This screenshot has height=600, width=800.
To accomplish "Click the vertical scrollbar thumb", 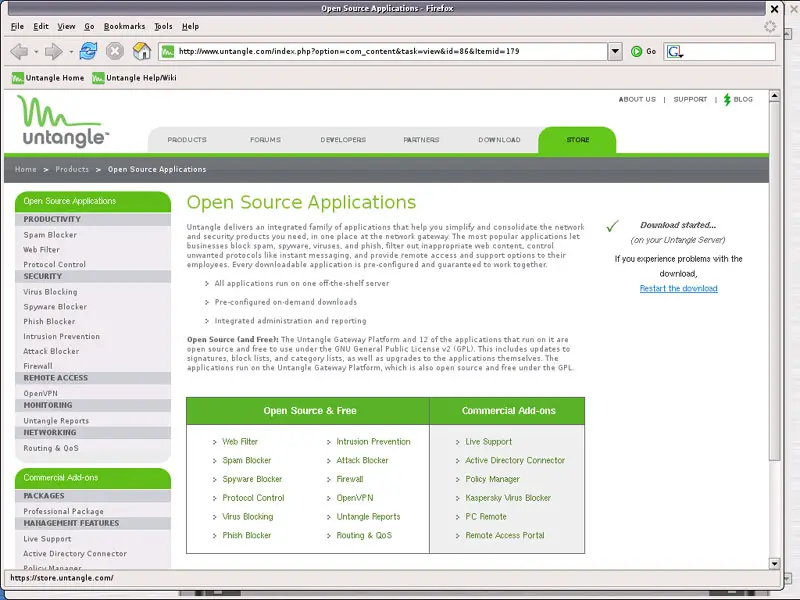I will pos(774,281).
